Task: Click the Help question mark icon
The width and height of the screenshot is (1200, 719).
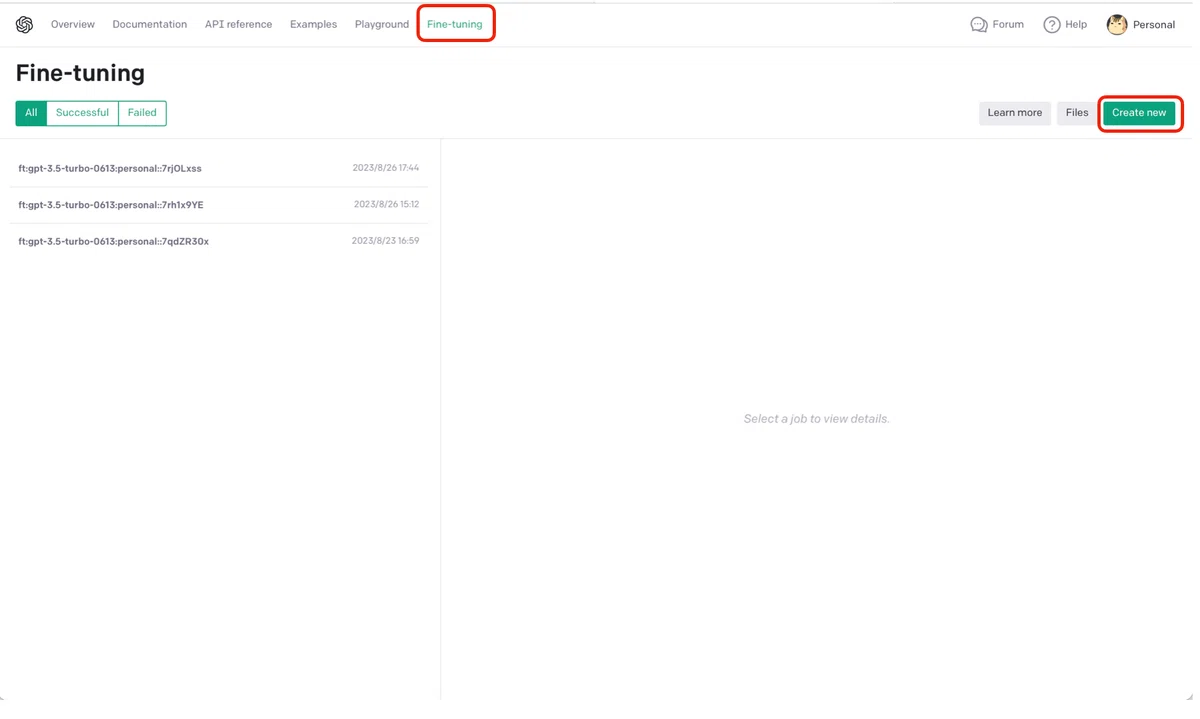Action: [x=1051, y=25]
